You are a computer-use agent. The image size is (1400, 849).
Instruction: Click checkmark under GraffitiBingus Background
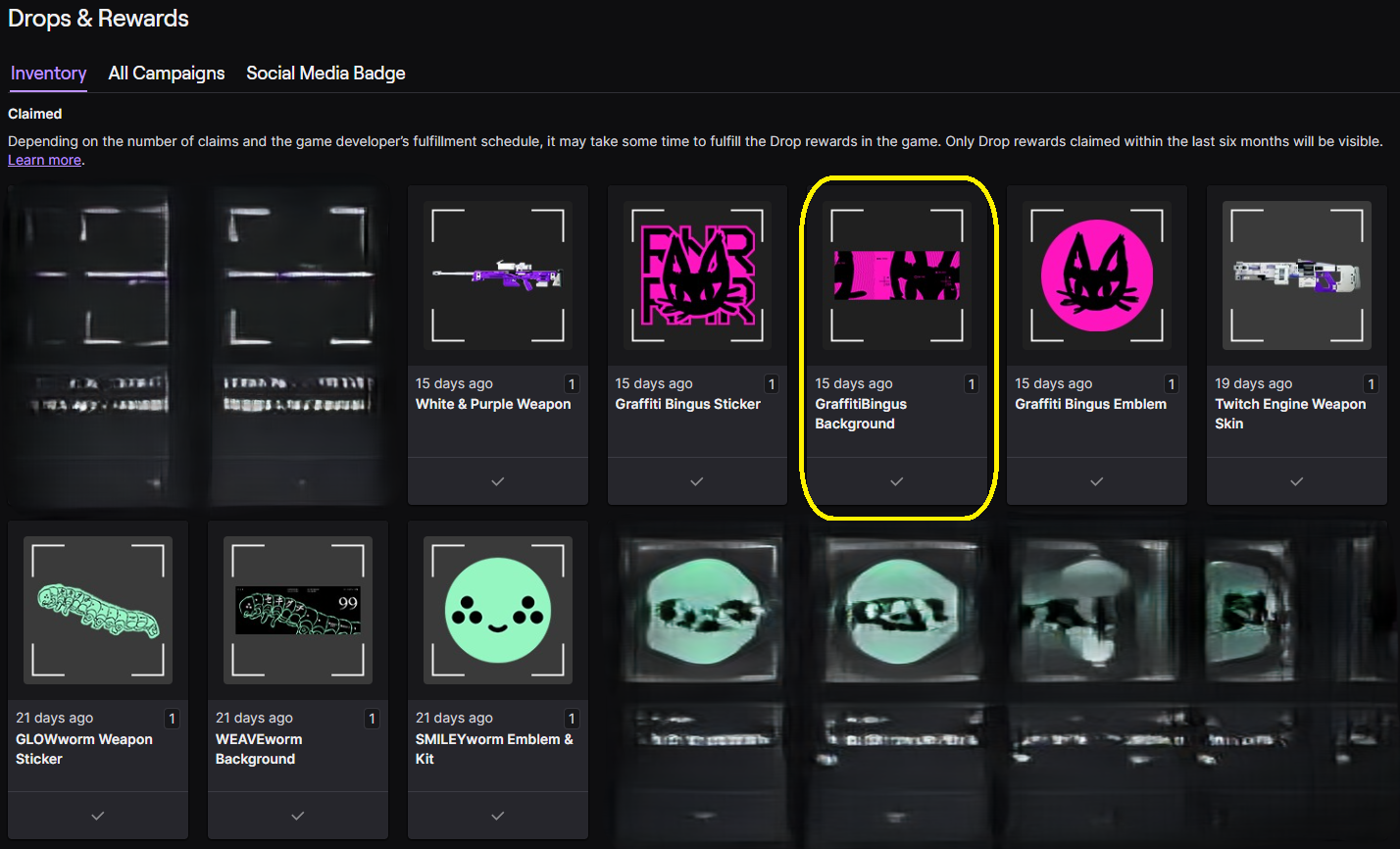point(896,481)
